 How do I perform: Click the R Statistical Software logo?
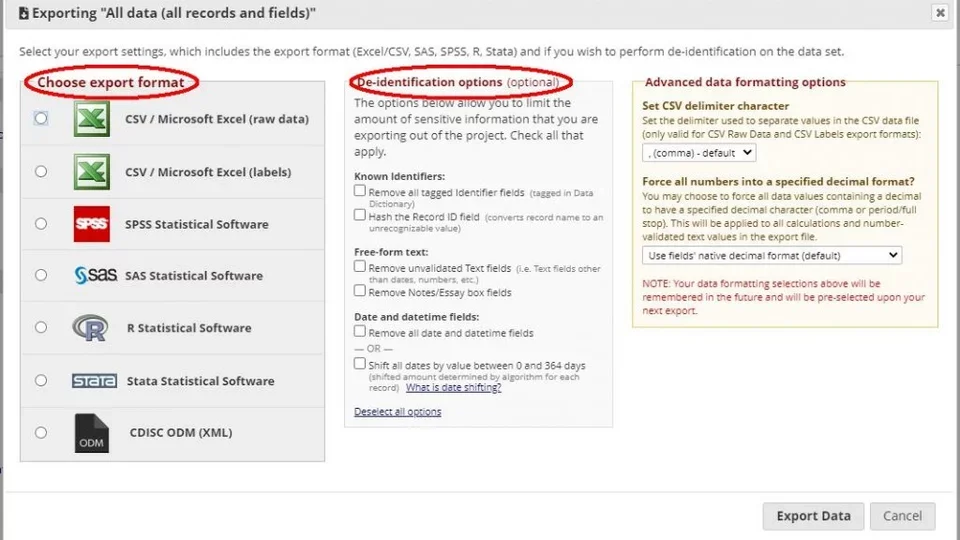91,328
